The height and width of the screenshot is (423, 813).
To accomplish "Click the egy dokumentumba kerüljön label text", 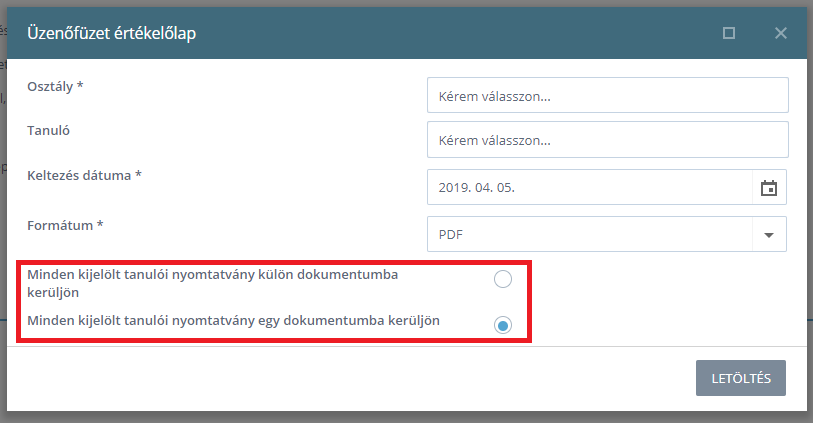I will (233, 321).
